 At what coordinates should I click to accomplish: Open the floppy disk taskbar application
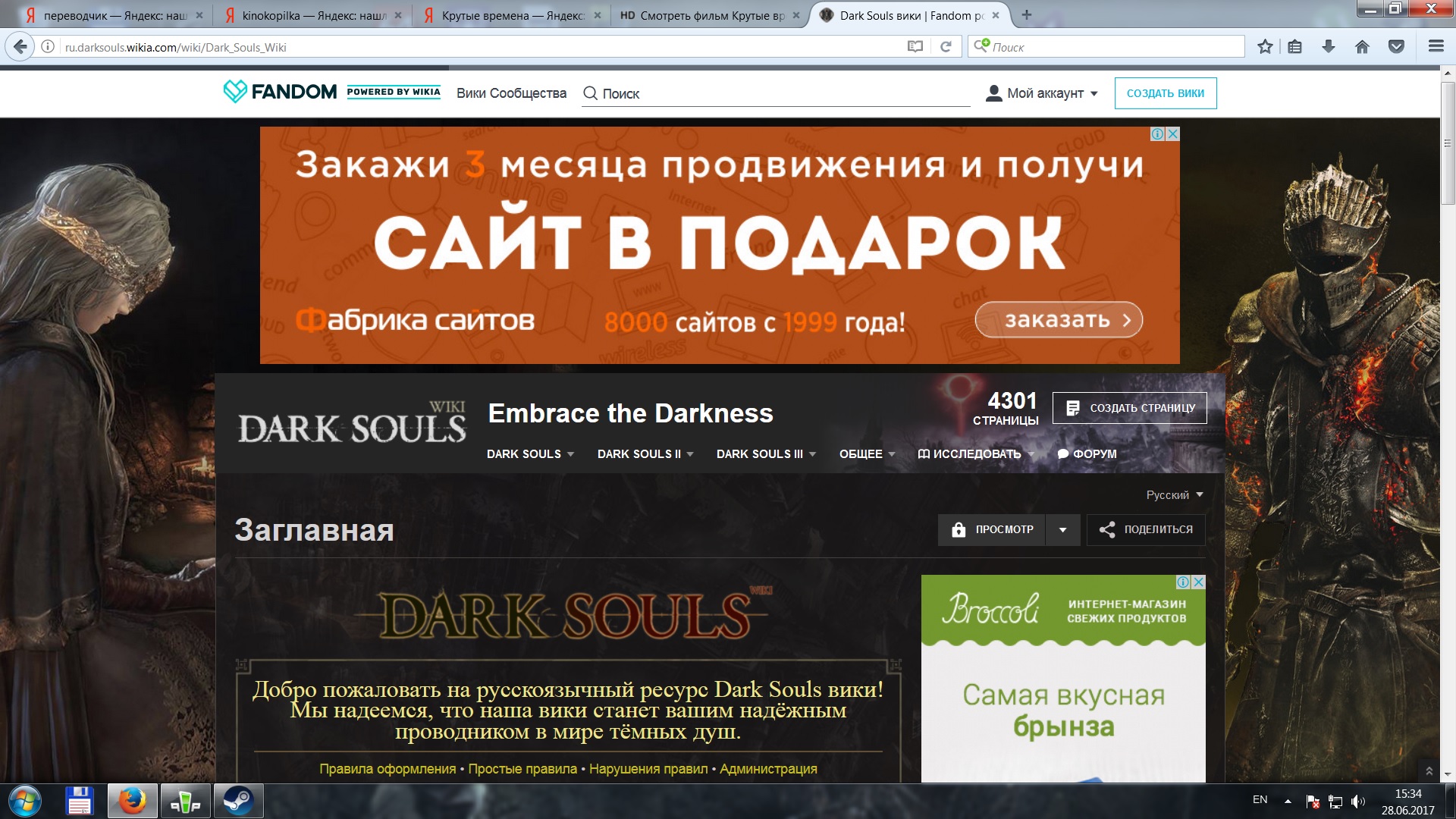[79, 801]
